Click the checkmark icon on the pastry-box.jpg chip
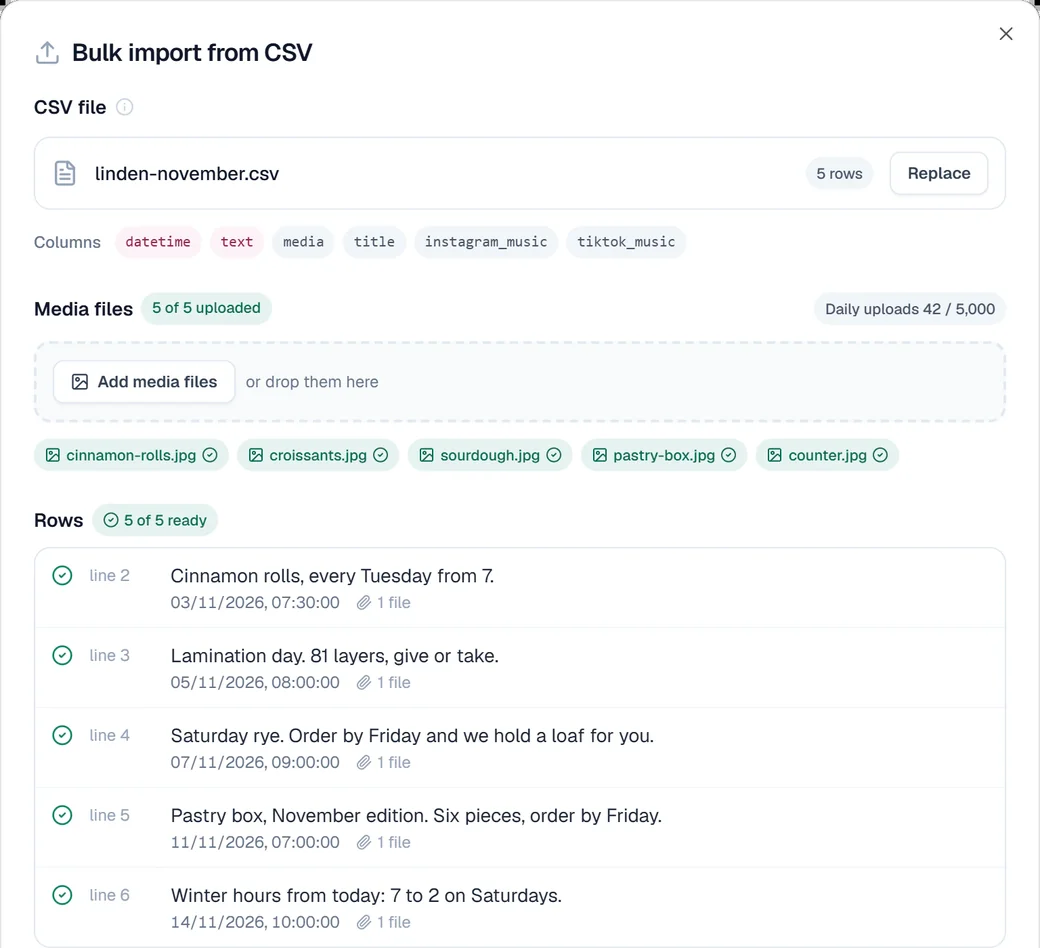The width and height of the screenshot is (1040, 948). [729, 455]
